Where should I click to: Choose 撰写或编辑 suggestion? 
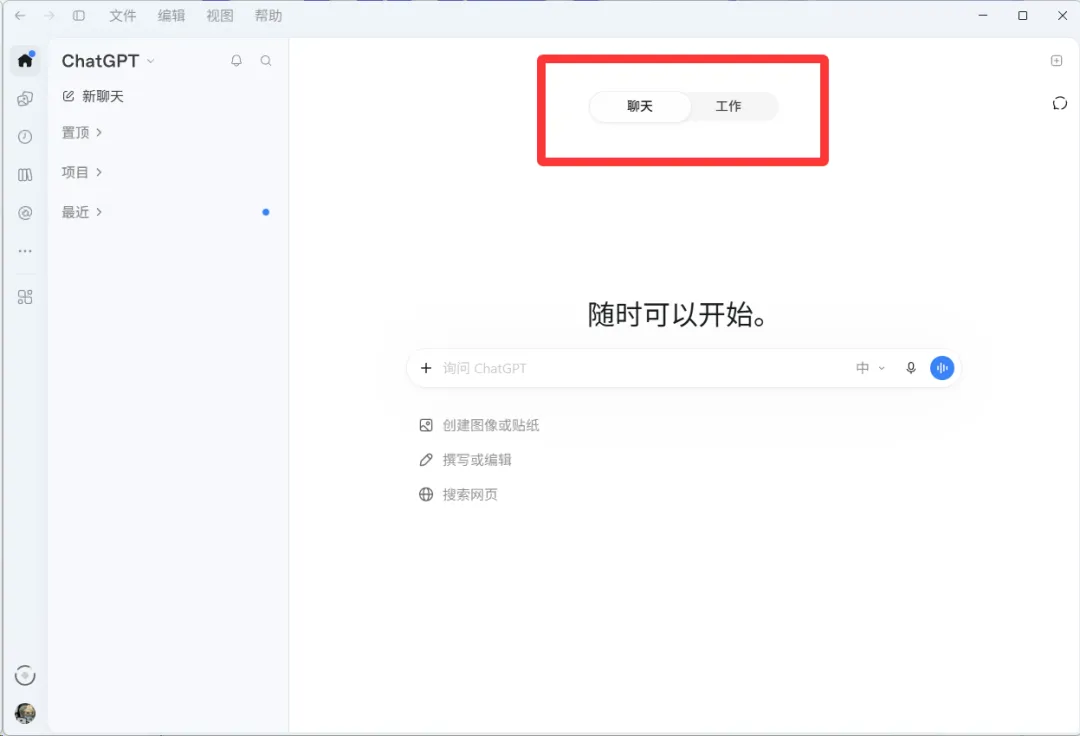pyautogui.click(x=466, y=460)
